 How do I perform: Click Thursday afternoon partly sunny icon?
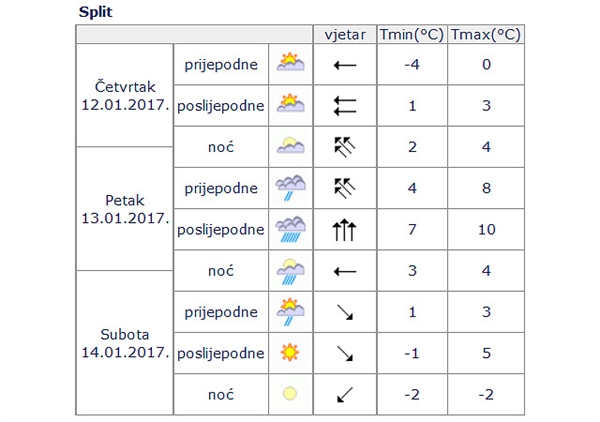click(x=290, y=103)
